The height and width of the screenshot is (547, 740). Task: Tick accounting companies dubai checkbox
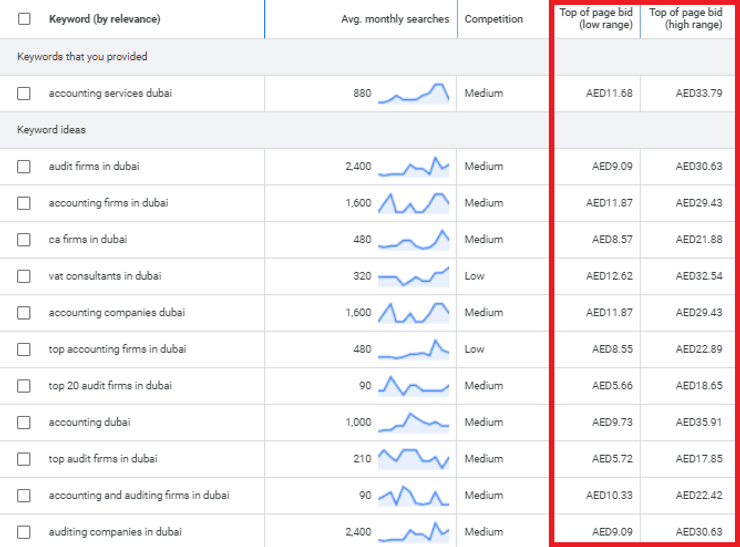tap(24, 313)
